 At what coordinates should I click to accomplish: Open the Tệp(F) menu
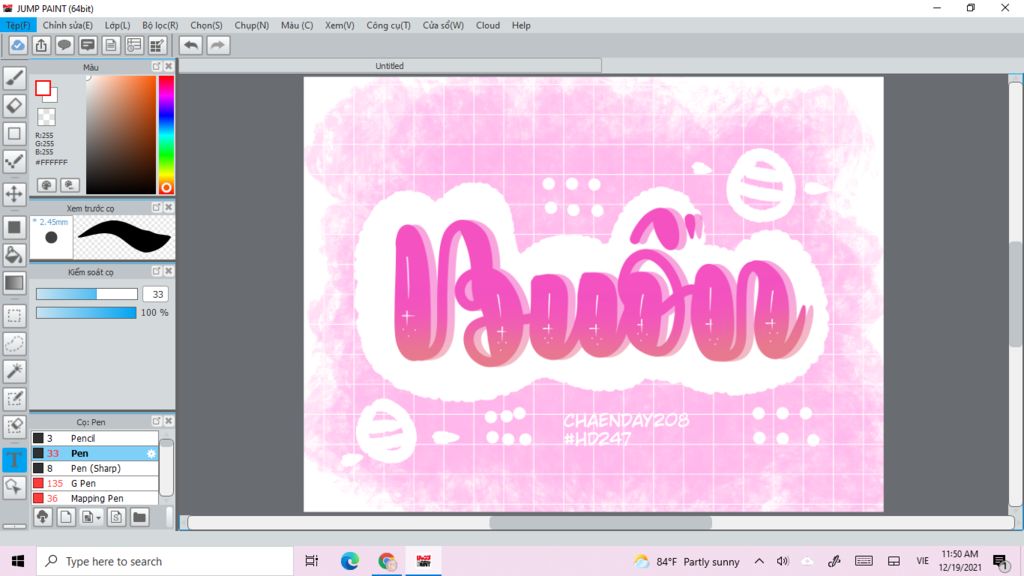coord(18,25)
